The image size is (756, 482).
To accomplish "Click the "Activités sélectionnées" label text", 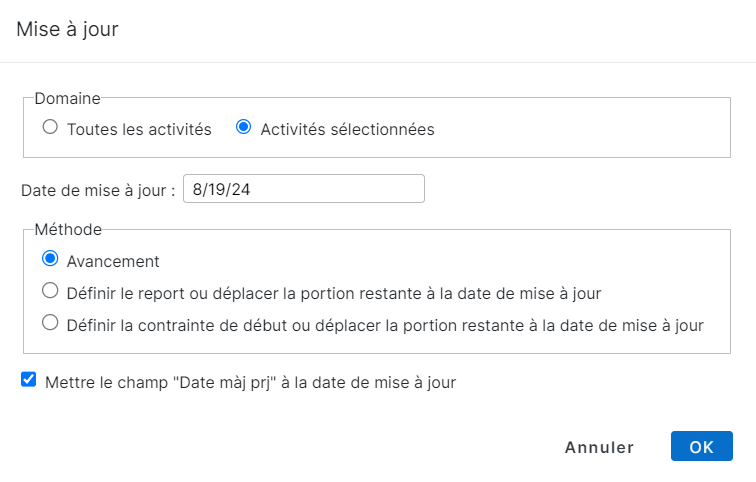I will pyautogui.click(x=347, y=129).
